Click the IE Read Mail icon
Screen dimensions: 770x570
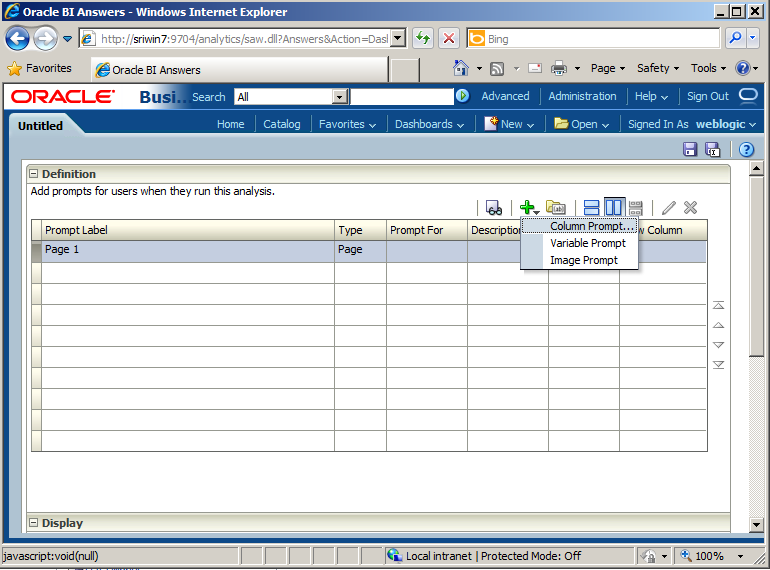tap(535, 68)
